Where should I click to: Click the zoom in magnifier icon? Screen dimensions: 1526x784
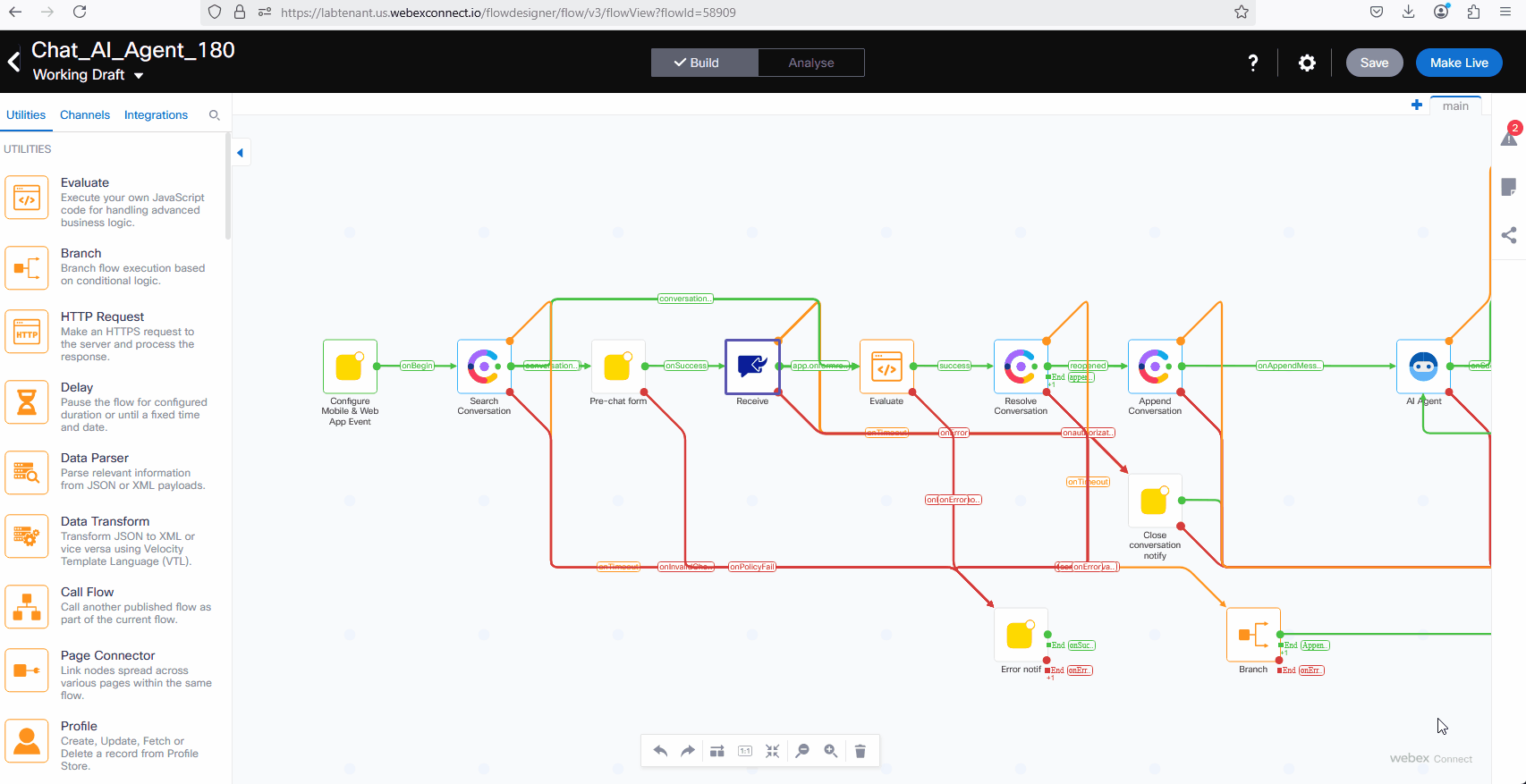pyautogui.click(x=831, y=751)
